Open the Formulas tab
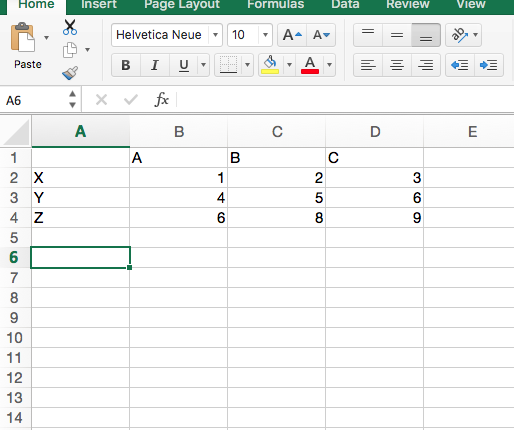 [x=276, y=4]
